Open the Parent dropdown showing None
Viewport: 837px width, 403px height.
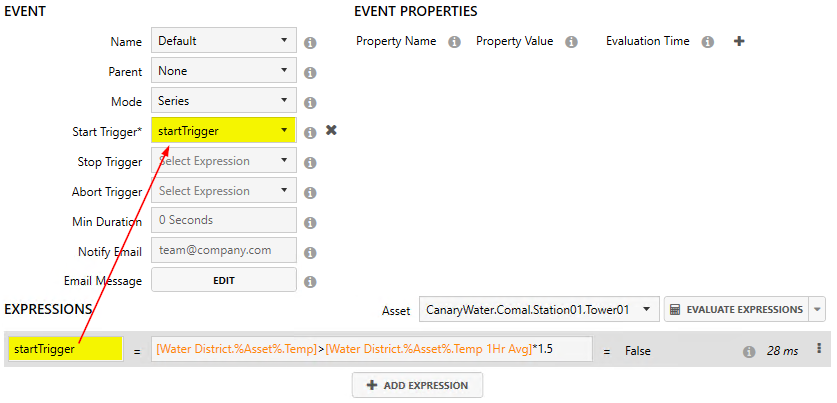tap(223, 71)
